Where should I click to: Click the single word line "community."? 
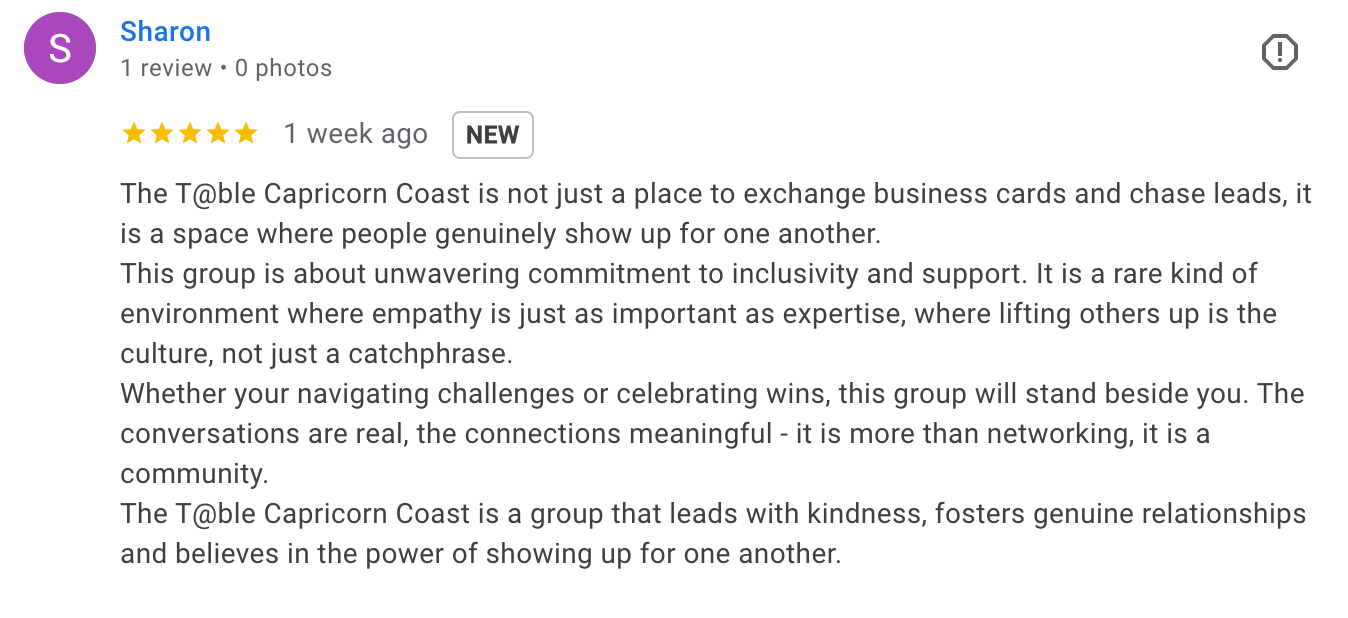tap(194, 473)
